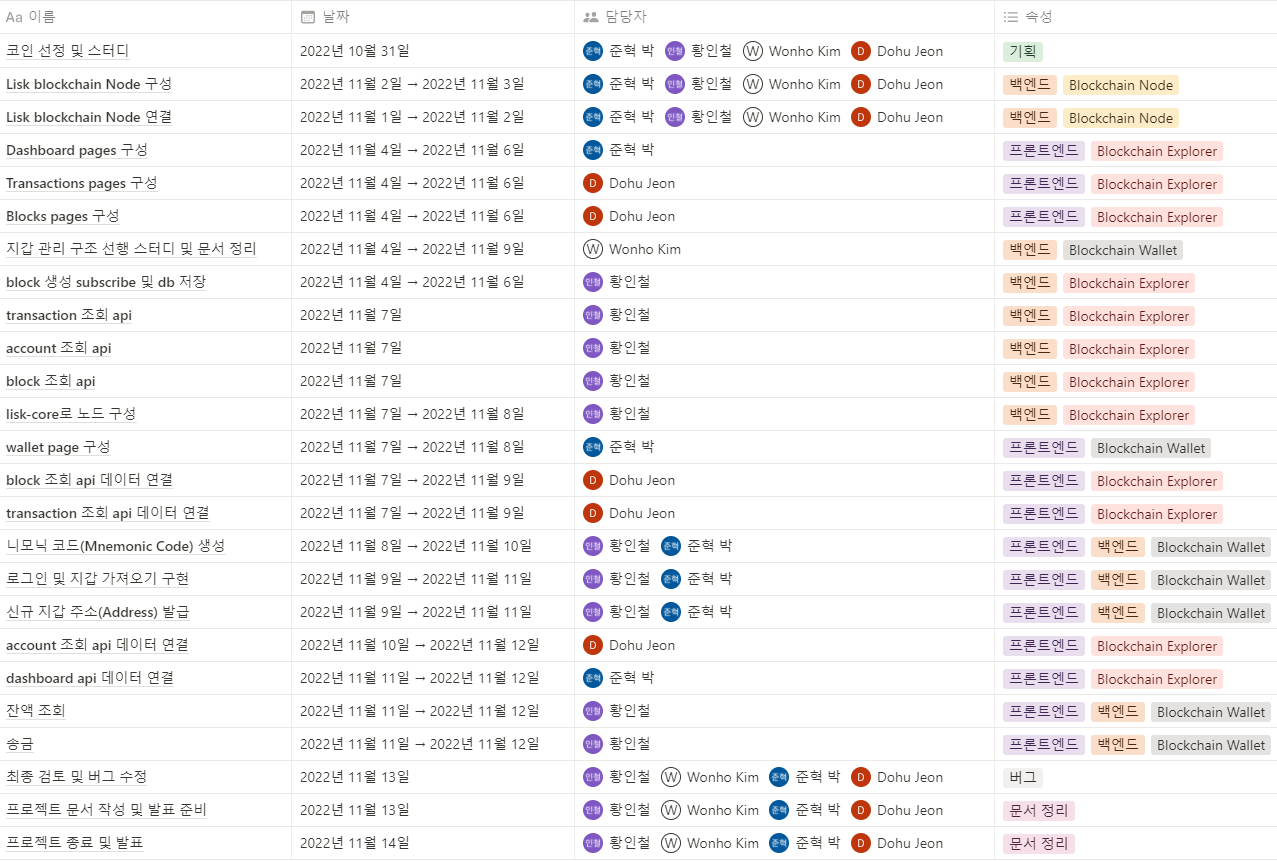Click Wonho Kim avatar in 지갑 관리 구조 row
The height and width of the screenshot is (861, 1277).
[x=593, y=249]
